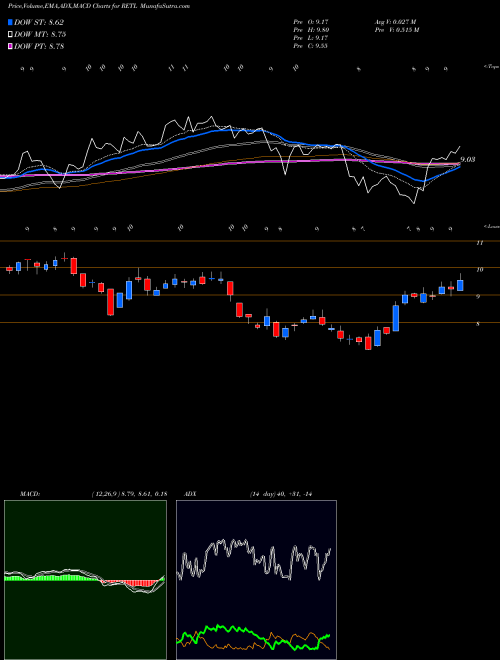The height and width of the screenshot is (660, 500).
Task: Click the ADX (14 day) values text
Action: (x=280, y=494)
